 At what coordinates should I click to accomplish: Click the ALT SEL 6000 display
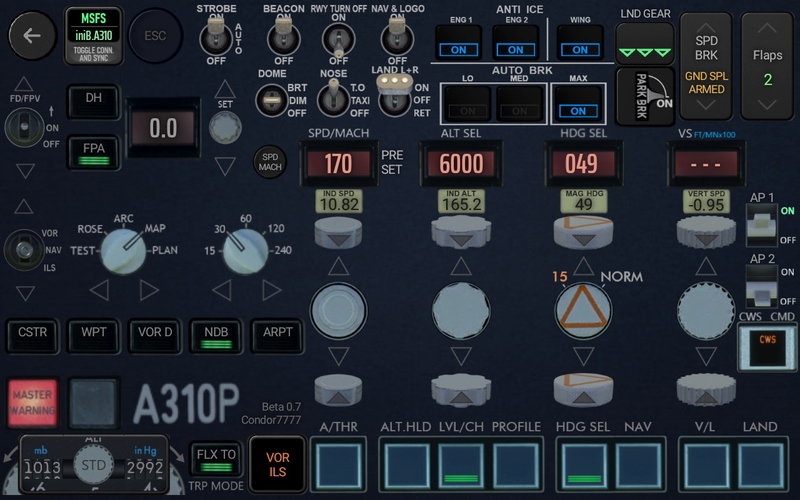(x=461, y=164)
